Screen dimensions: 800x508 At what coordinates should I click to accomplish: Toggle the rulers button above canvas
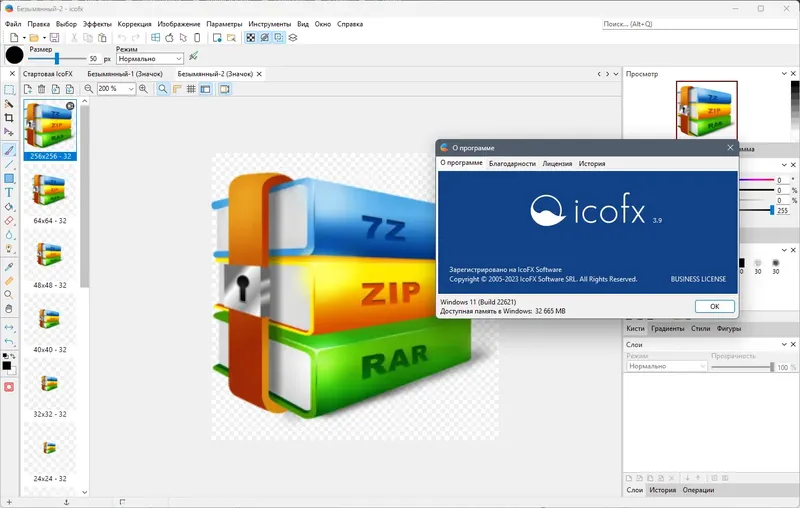(177, 89)
